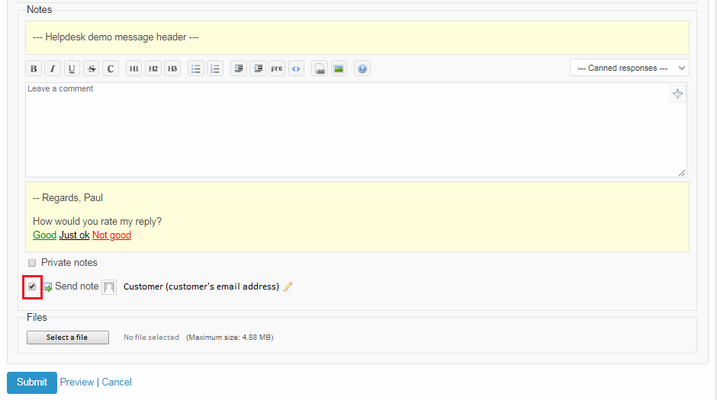The height and width of the screenshot is (400, 717).
Task: Click the Submit button
Action: 31,382
